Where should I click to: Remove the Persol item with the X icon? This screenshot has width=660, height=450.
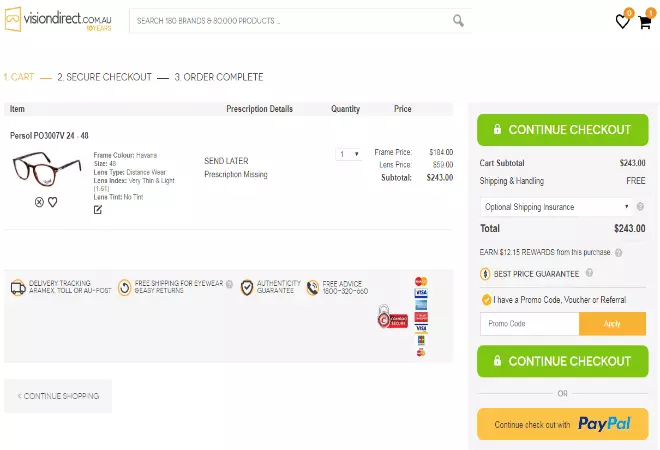tap(39, 202)
